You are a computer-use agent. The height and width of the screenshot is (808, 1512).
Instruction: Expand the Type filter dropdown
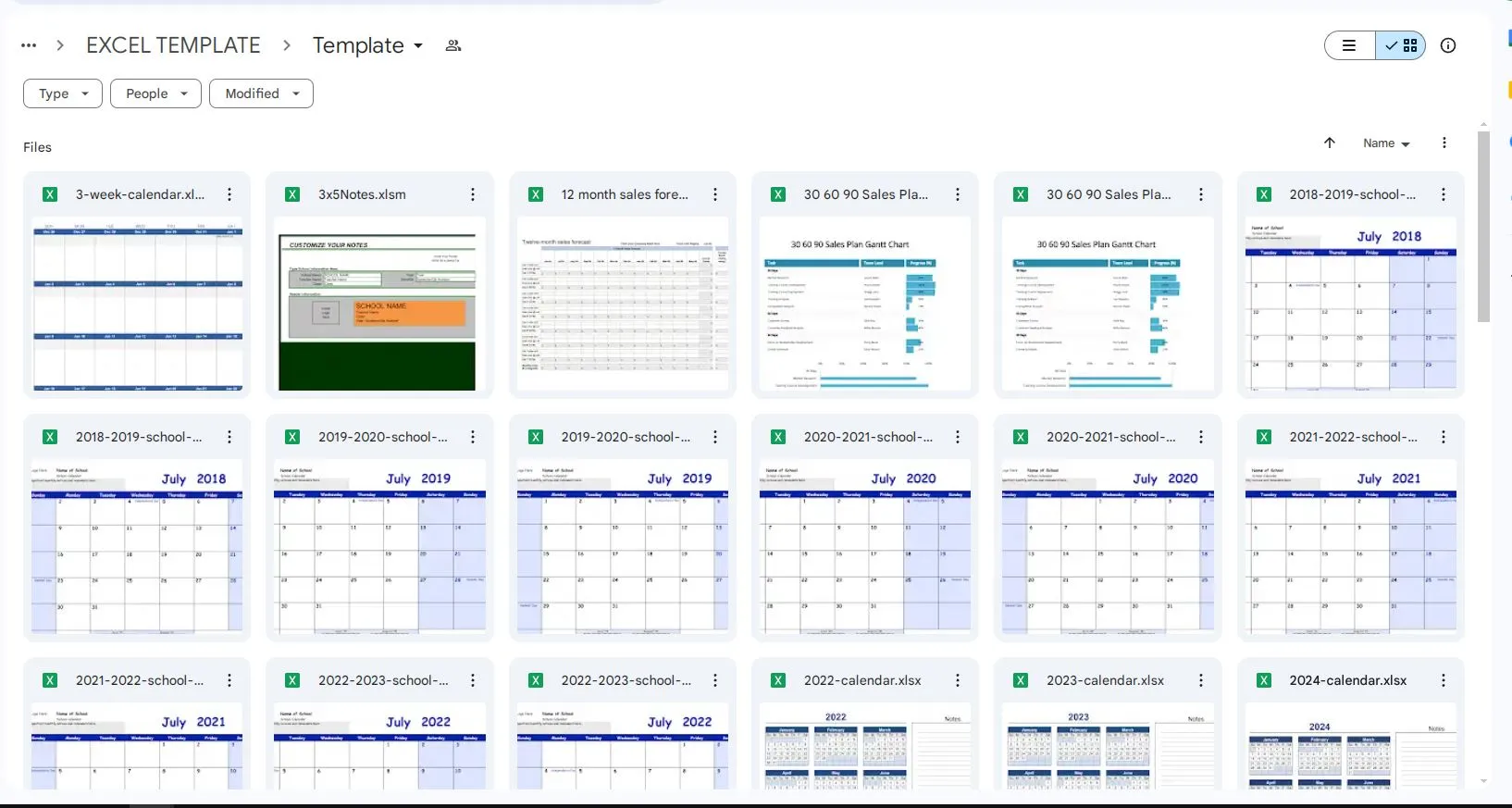(63, 93)
